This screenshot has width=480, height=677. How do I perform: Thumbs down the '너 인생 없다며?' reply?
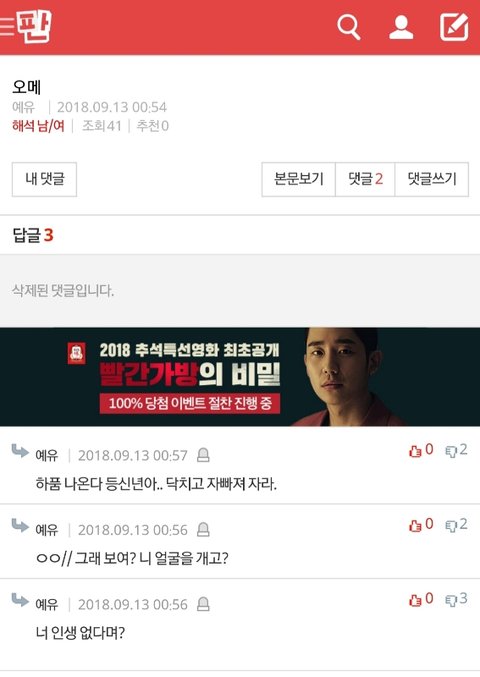456,599
